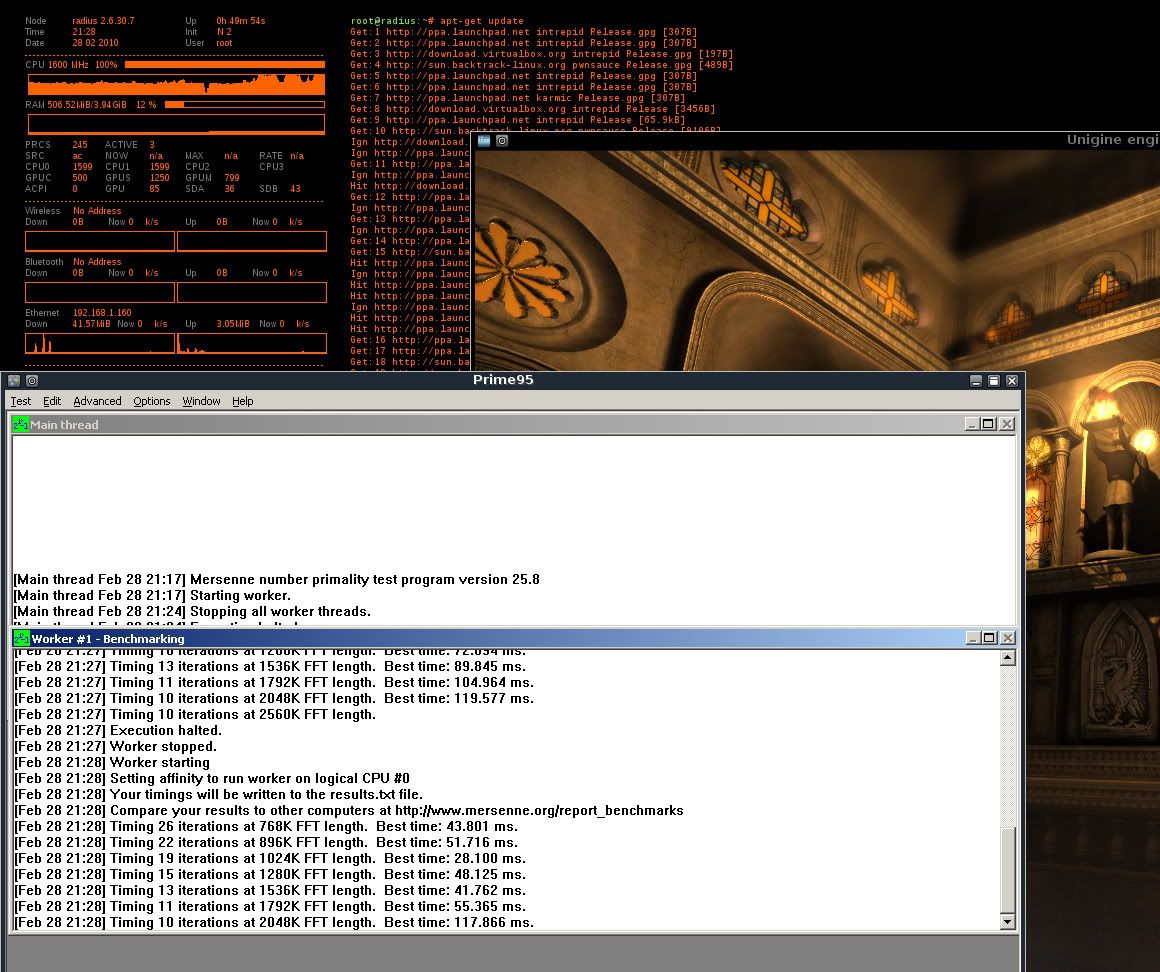
Task: Click the leftmost Prime95 title bar icon
Action: [14, 381]
